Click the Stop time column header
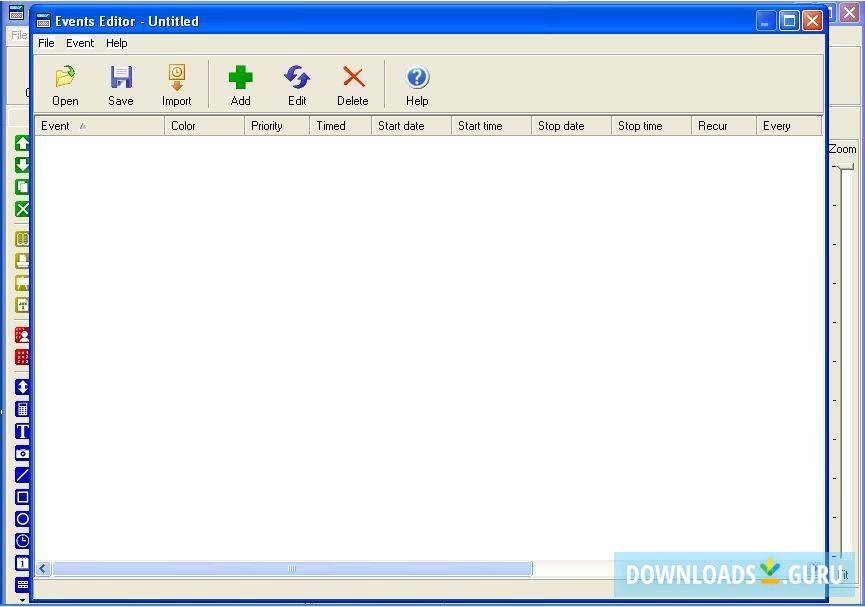Viewport: 865px width, 607px height. [652, 126]
